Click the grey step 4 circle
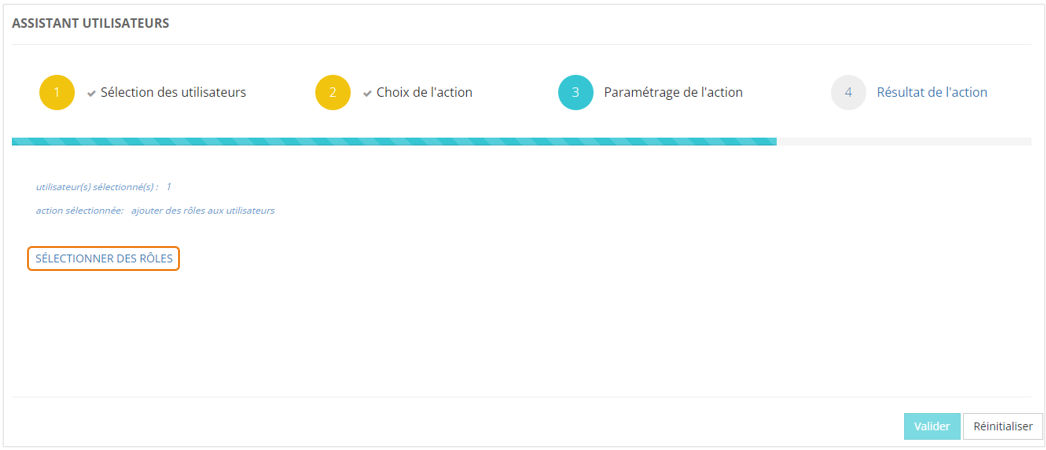Screen dimensions: 1046x450 pos(848,92)
